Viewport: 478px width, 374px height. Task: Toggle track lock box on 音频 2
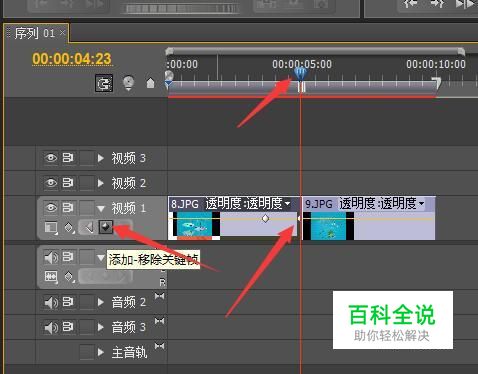coord(86,303)
